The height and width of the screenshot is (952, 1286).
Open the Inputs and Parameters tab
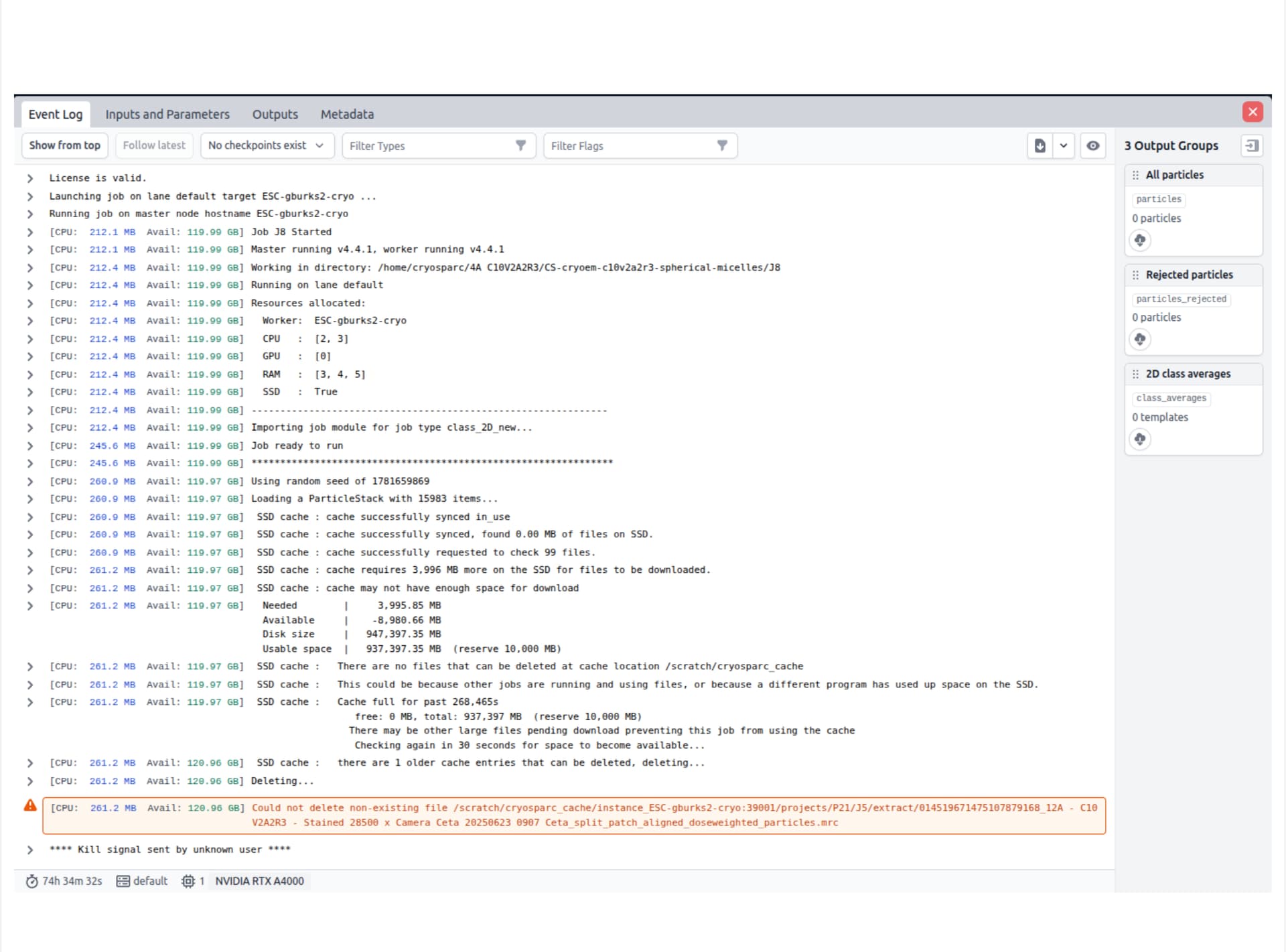click(167, 115)
